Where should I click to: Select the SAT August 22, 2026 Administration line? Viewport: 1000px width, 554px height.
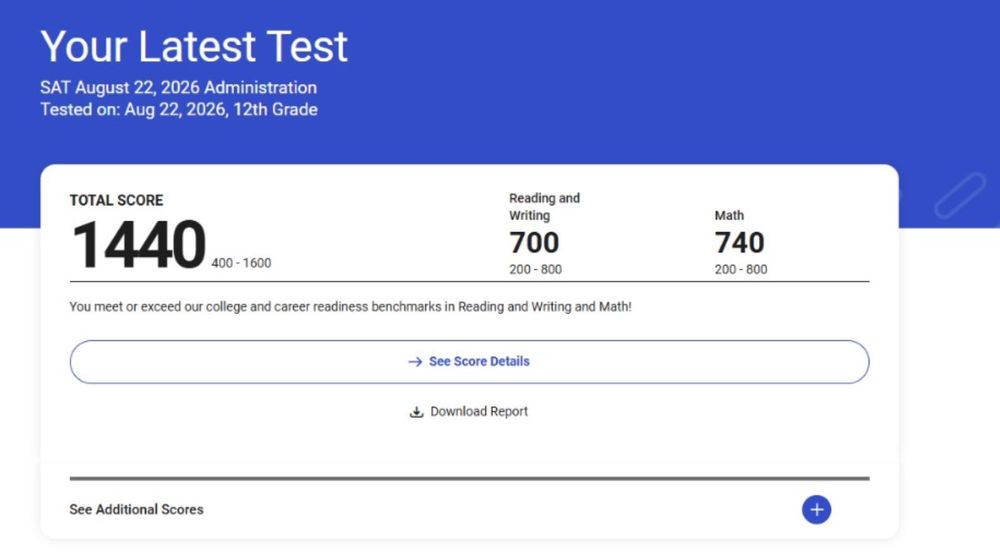point(179,87)
